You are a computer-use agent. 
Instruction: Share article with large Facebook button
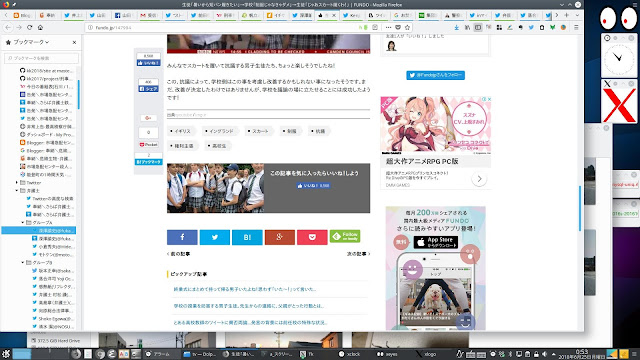(182, 237)
